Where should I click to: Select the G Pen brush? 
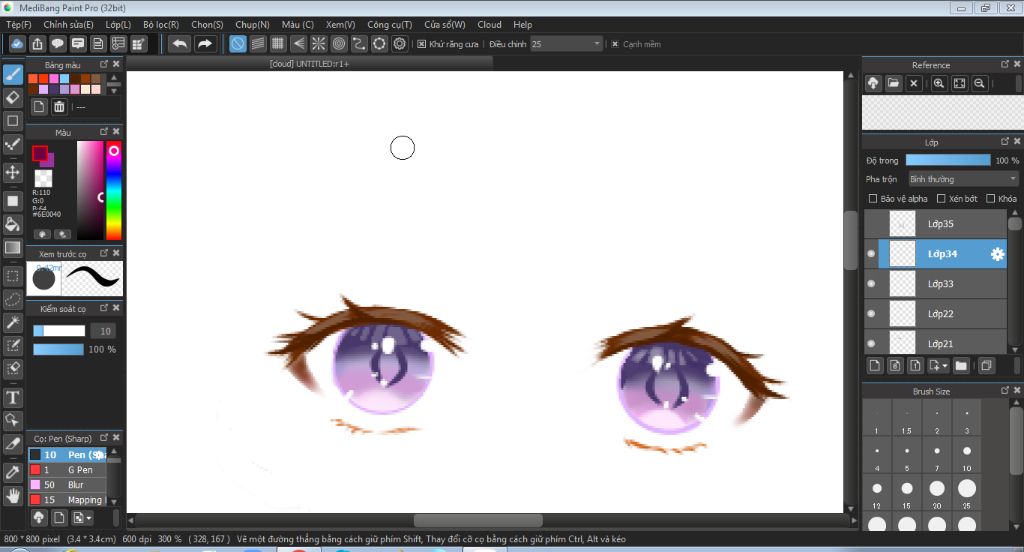(79, 470)
